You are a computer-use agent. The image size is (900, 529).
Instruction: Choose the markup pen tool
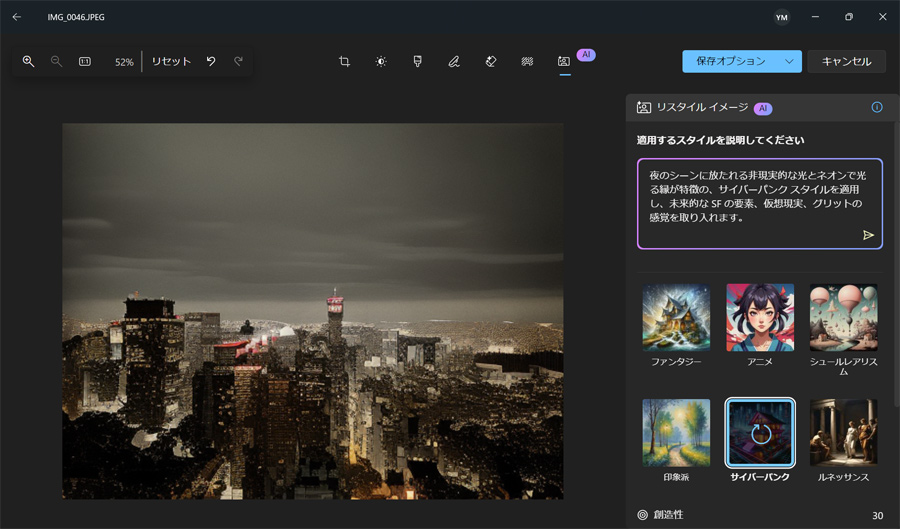(x=454, y=61)
